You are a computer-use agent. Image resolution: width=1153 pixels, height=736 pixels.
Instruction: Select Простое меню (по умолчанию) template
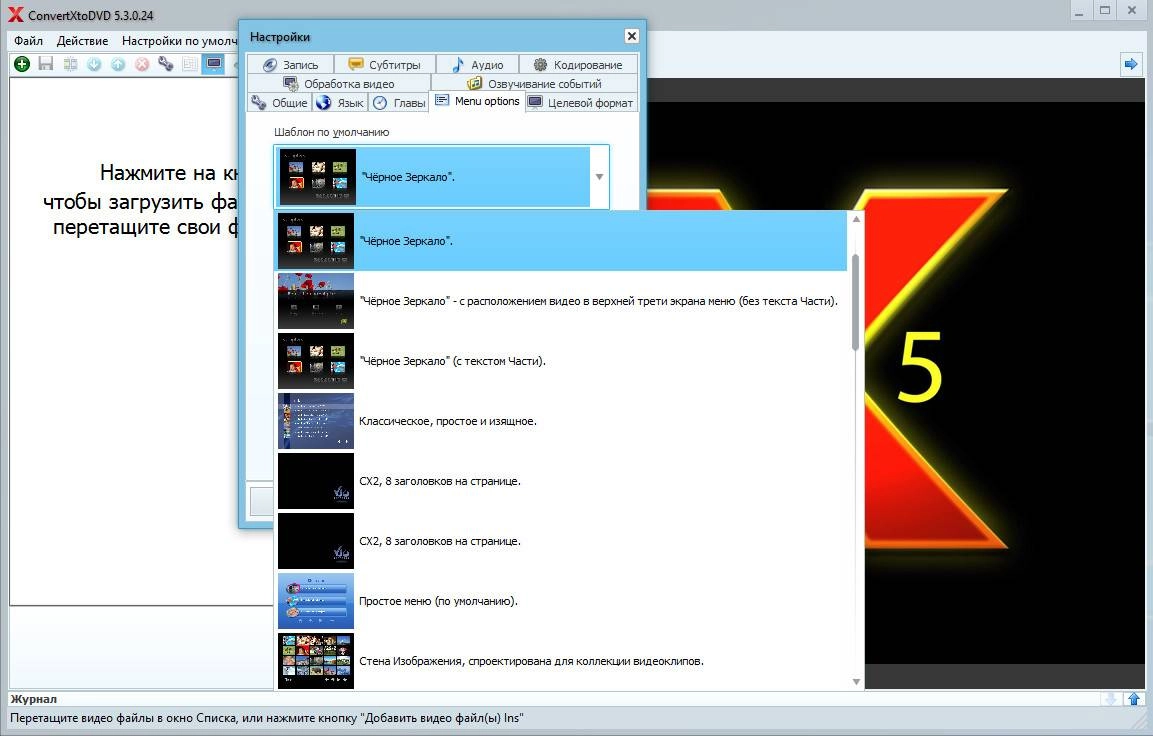(562, 601)
